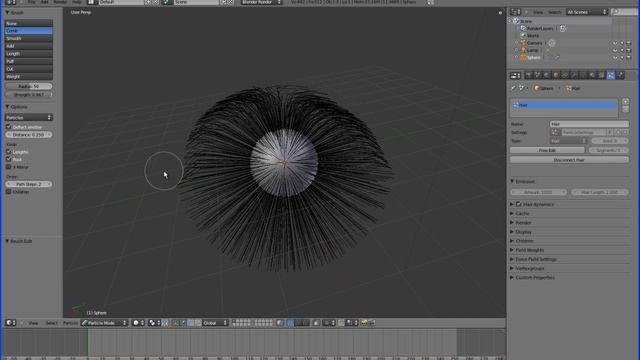
Task: Open the outliner View menu
Action: click(x=538, y=12)
